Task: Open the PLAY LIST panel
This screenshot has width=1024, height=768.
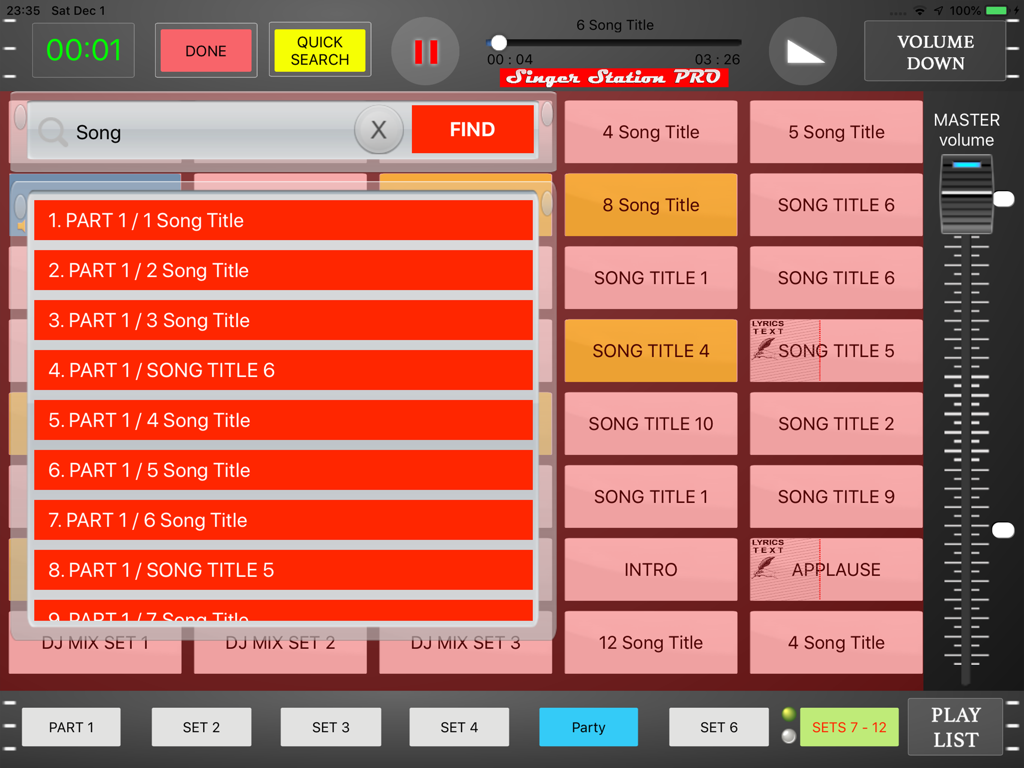Action: coord(955,727)
